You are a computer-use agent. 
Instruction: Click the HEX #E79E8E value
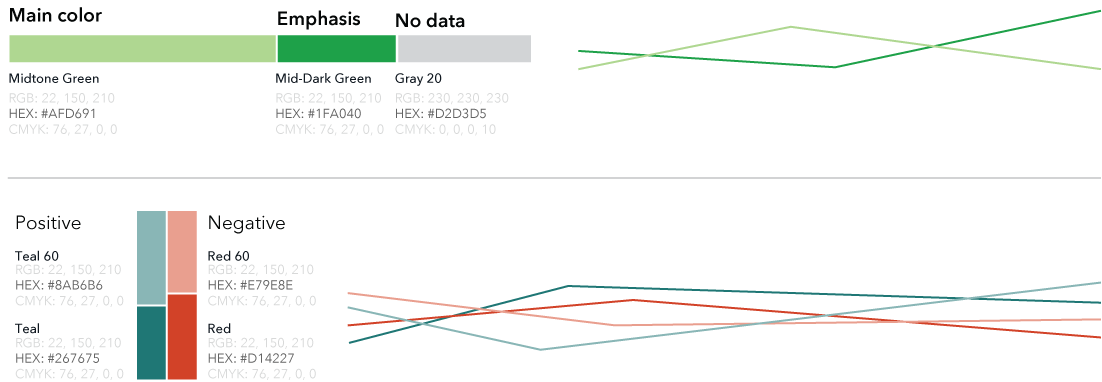[x=250, y=285]
